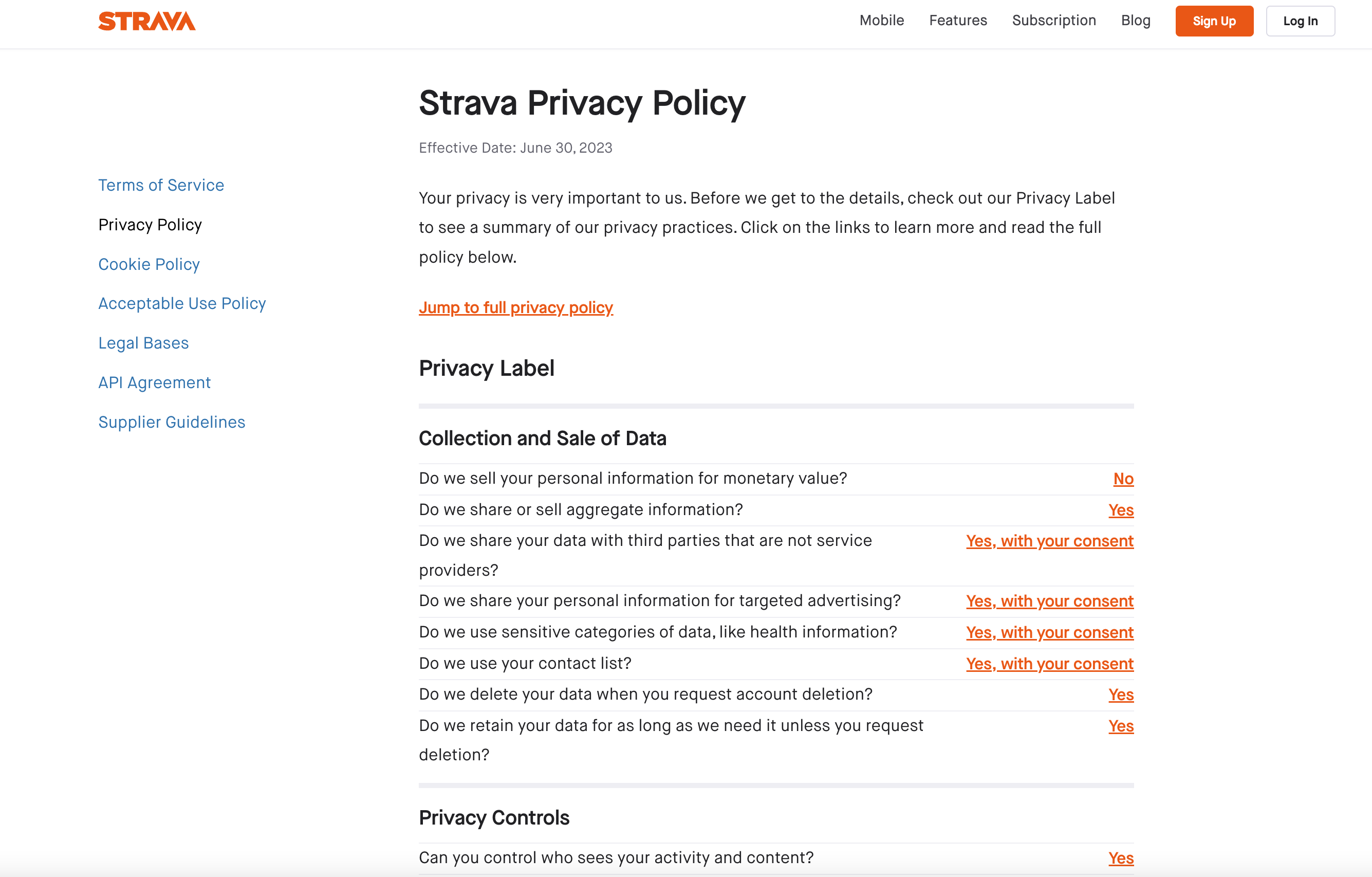
Task: Click the Log In button
Action: (1300, 21)
